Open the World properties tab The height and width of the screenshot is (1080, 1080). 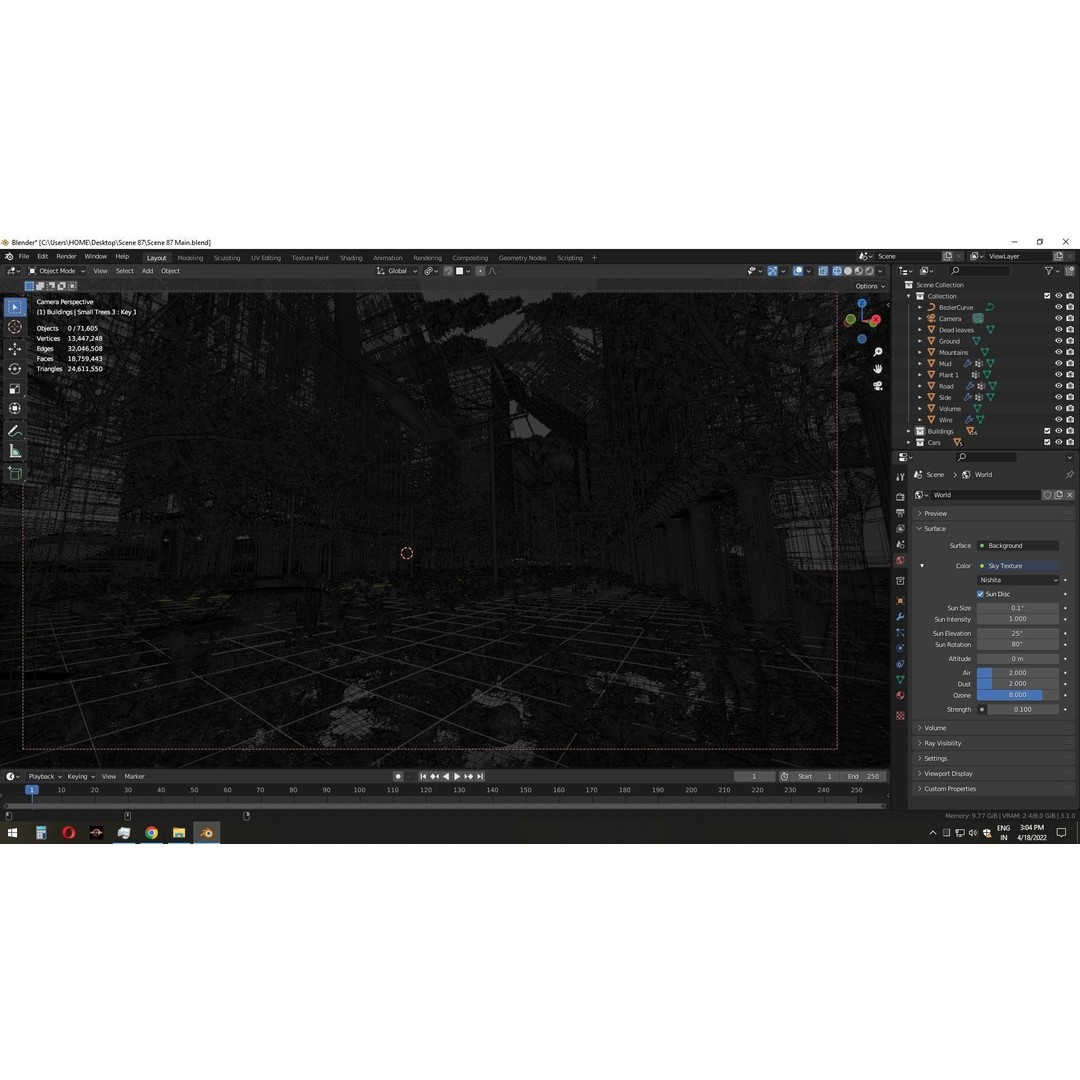900,561
